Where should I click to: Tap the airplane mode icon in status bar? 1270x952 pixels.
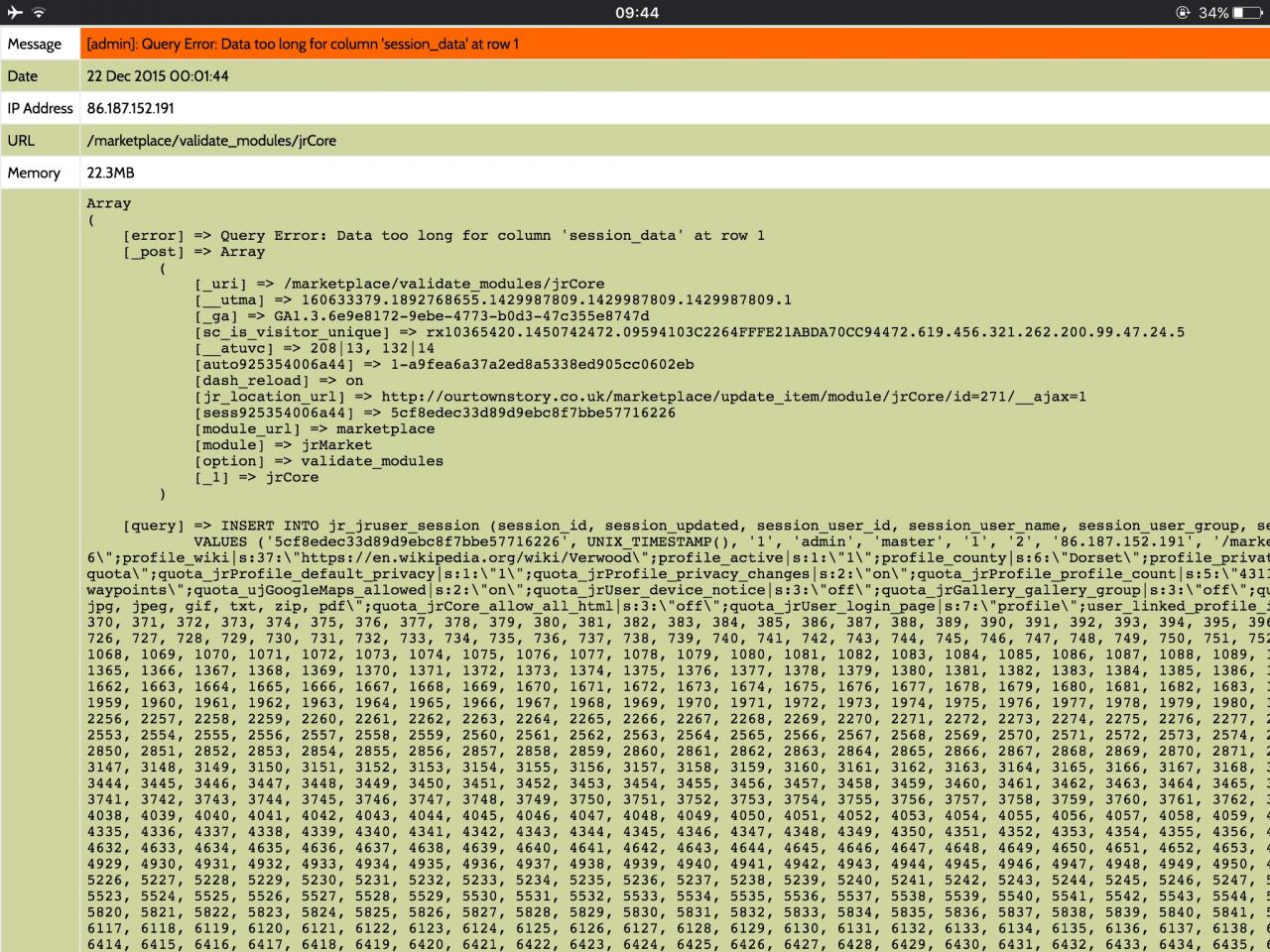[15, 13]
